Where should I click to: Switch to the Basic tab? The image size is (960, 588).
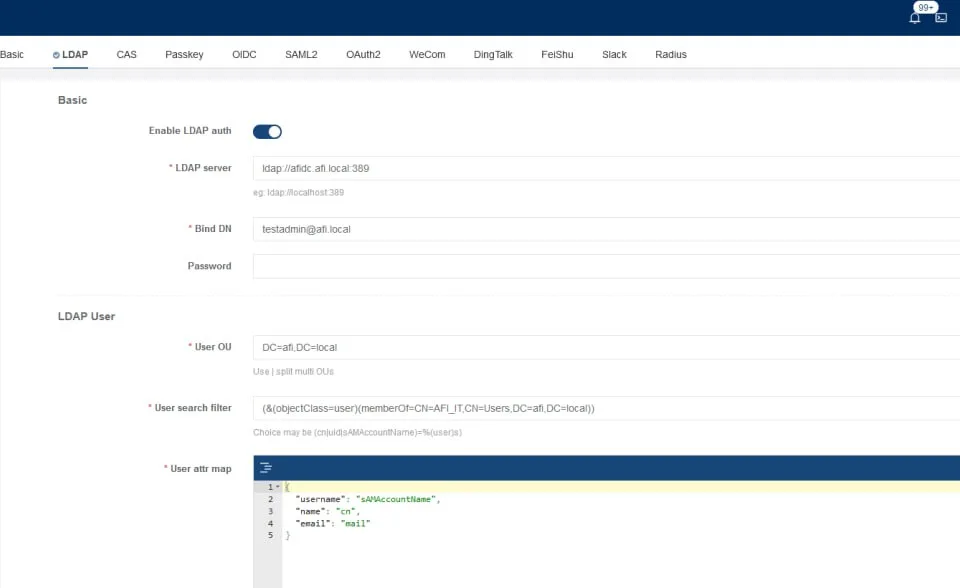[12, 55]
